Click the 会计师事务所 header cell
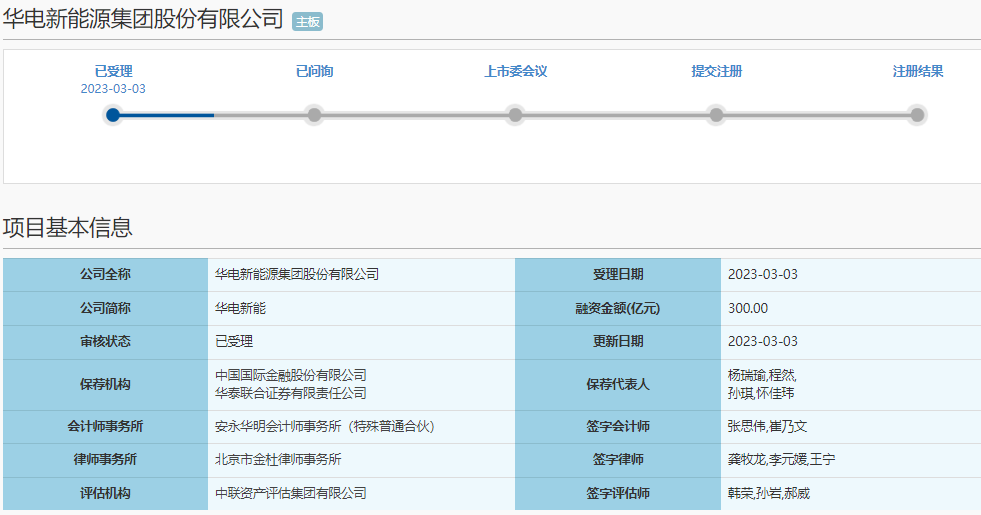The width and height of the screenshot is (981, 515). coord(105,427)
